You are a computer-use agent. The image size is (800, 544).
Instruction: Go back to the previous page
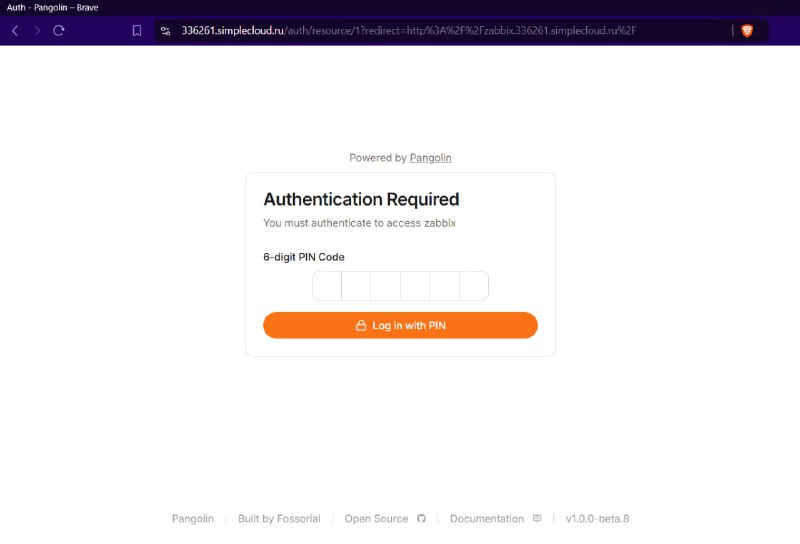15,31
